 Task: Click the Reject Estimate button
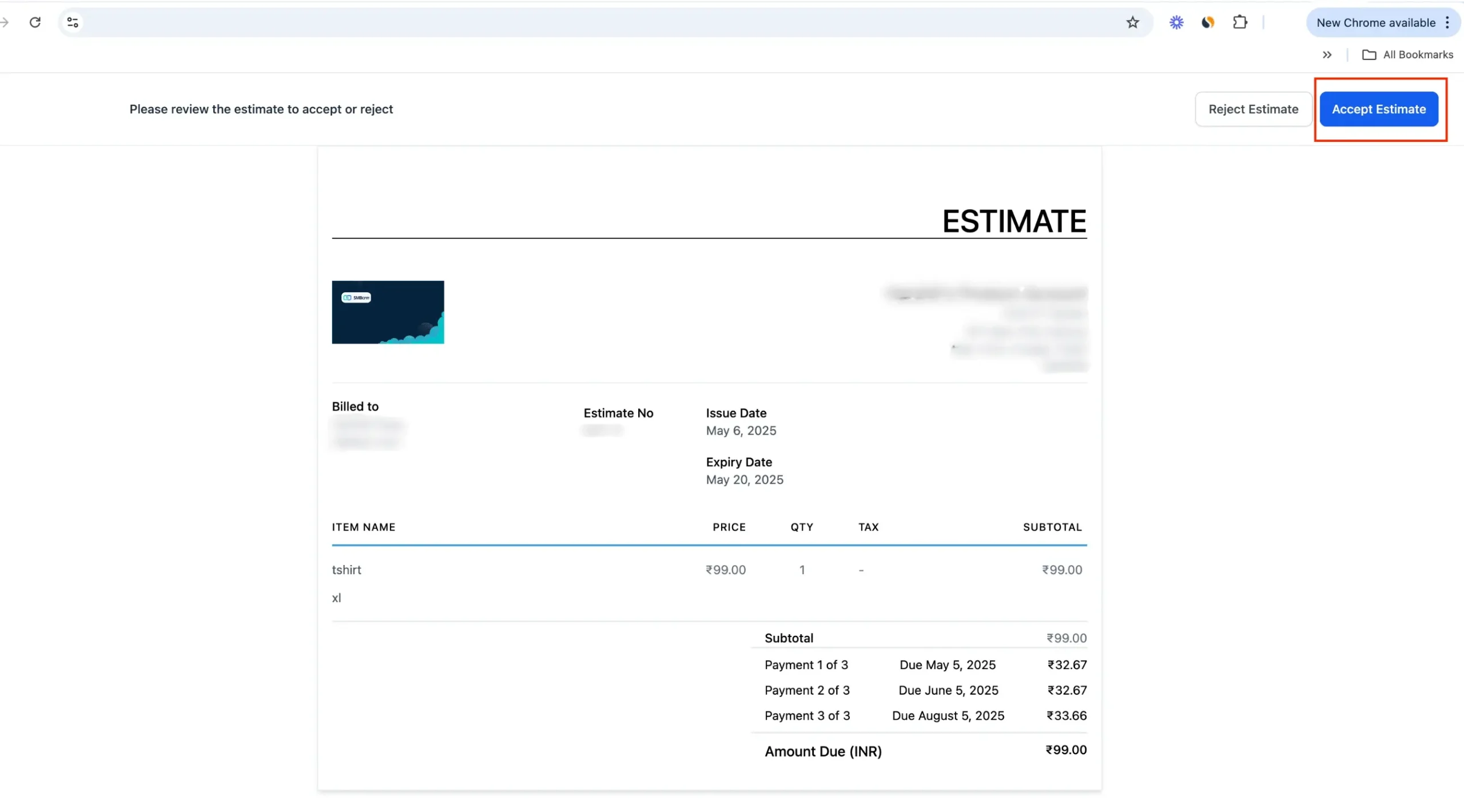[x=1253, y=109]
